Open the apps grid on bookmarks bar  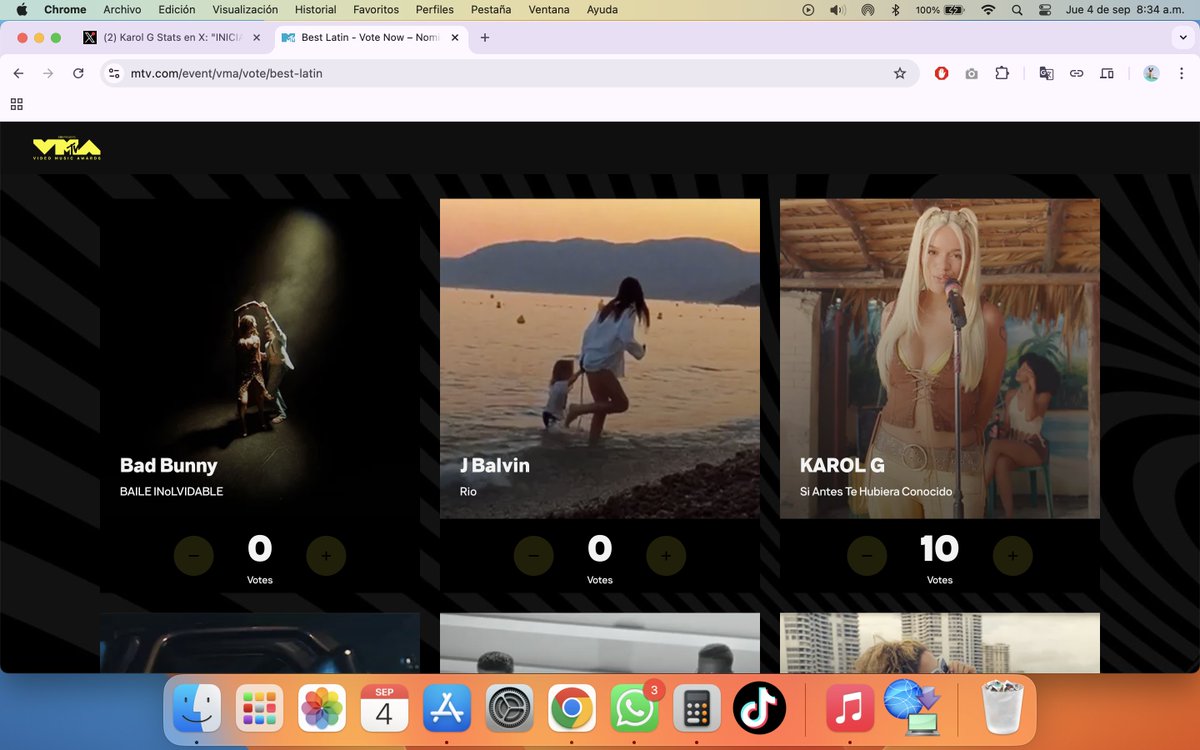(x=16, y=104)
